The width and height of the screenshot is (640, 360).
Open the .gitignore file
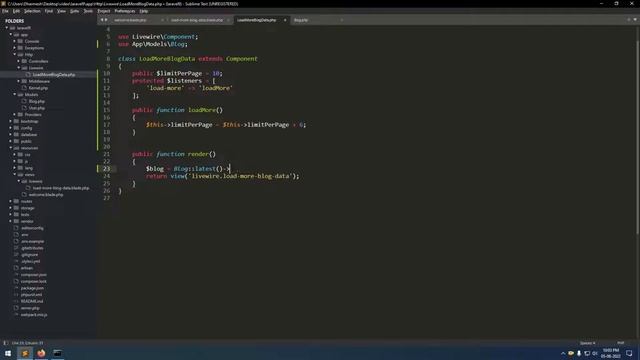[29, 255]
